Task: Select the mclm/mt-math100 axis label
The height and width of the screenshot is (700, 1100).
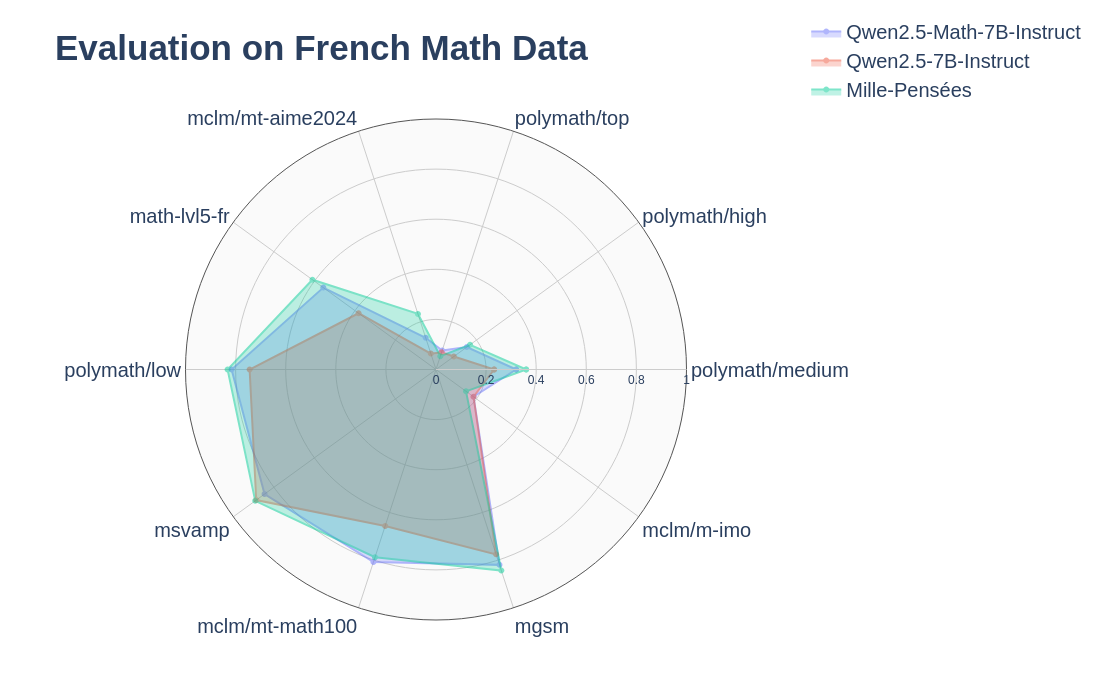Action: 277,626
